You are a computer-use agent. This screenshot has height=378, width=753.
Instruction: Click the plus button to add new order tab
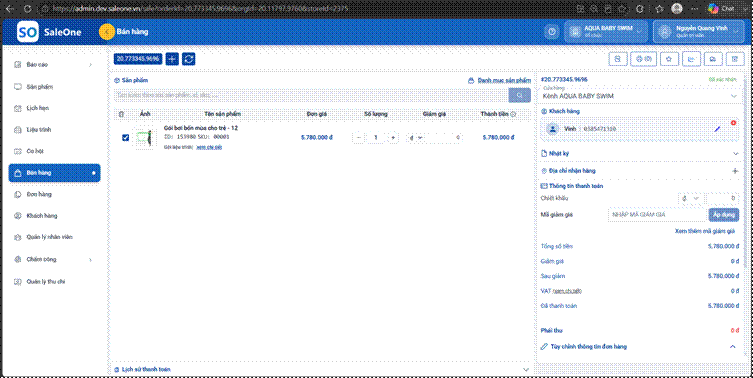click(172, 59)
